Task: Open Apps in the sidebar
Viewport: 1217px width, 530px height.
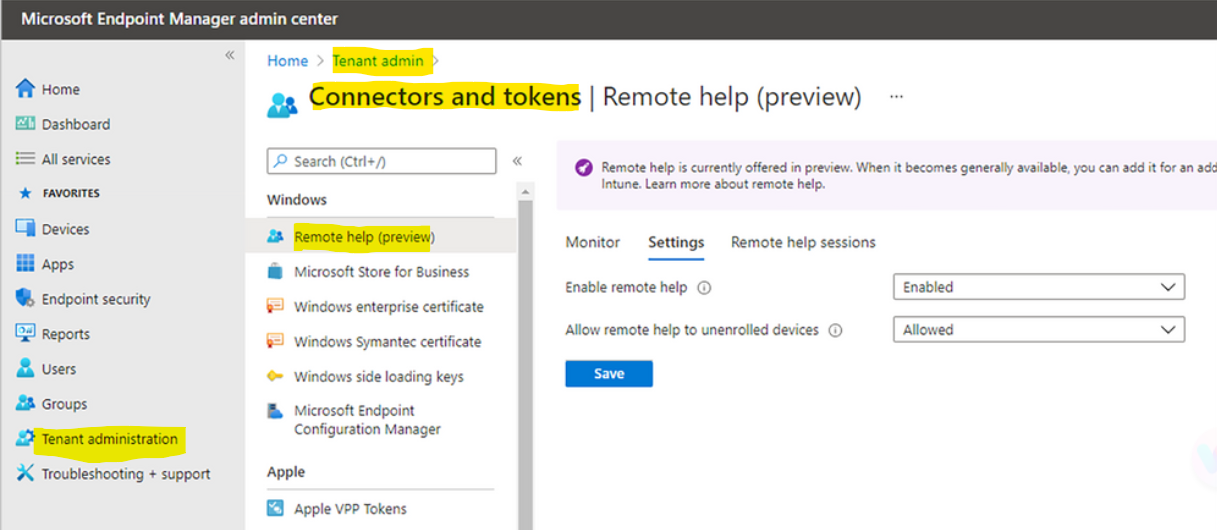Action: [58, 264]
